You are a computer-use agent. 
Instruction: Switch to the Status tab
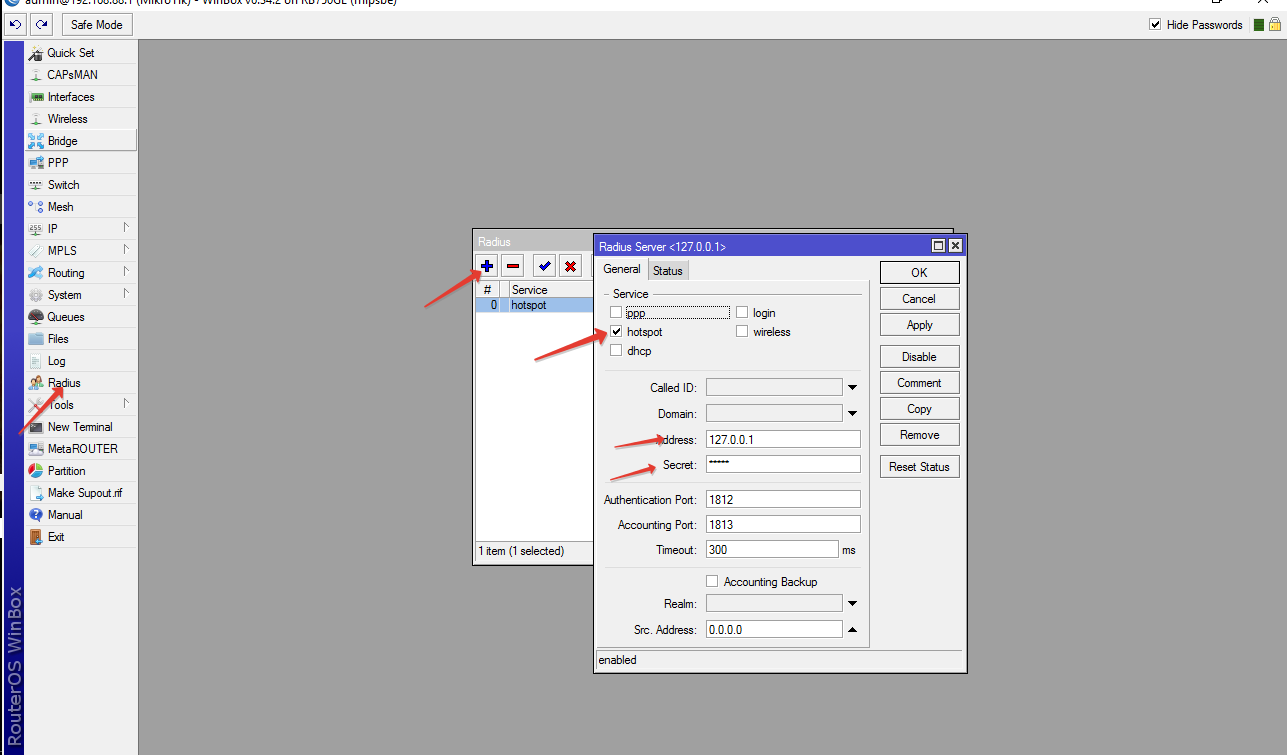[667, 270]
